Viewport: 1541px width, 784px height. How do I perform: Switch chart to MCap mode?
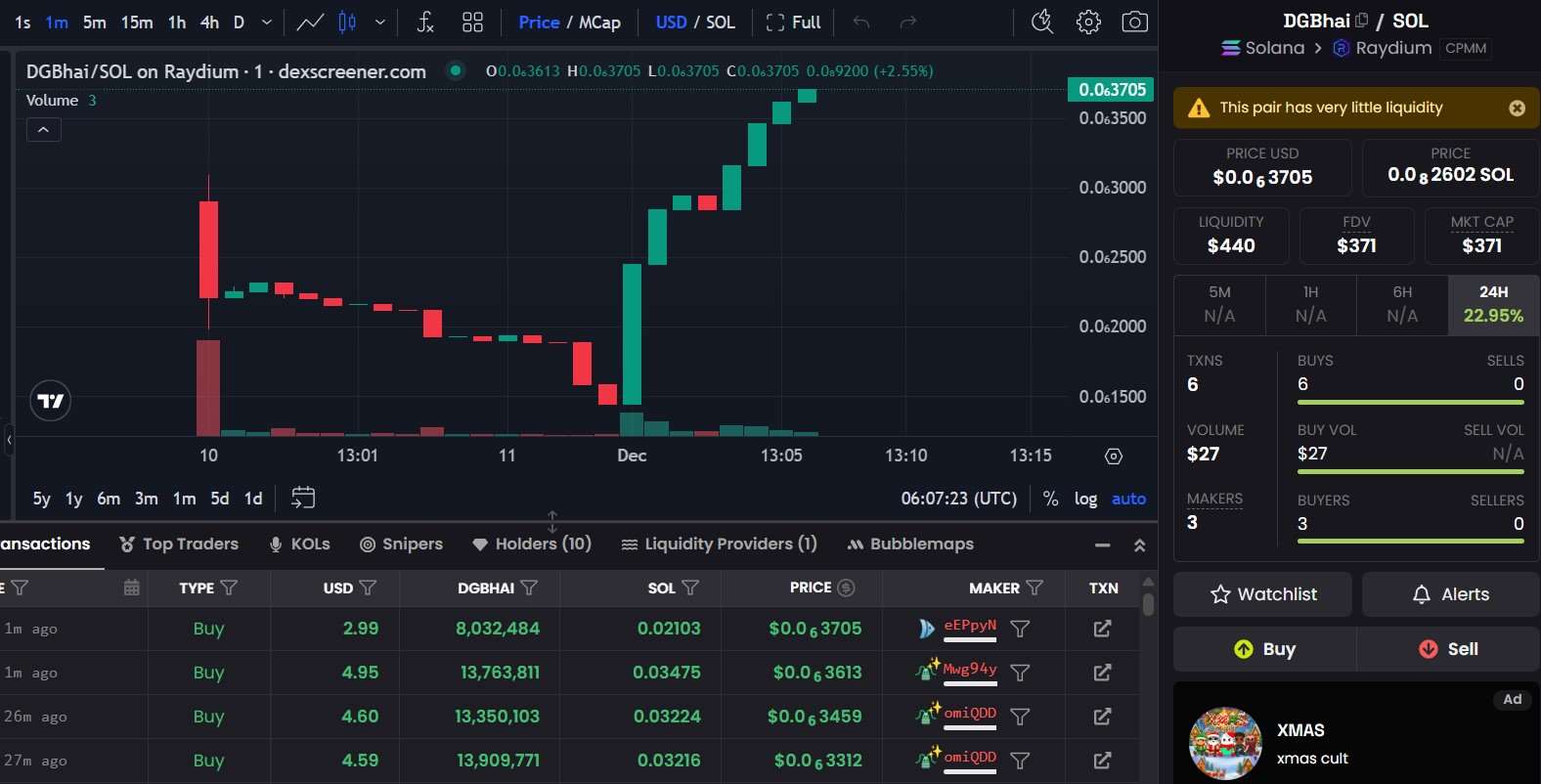coord(599,22)
